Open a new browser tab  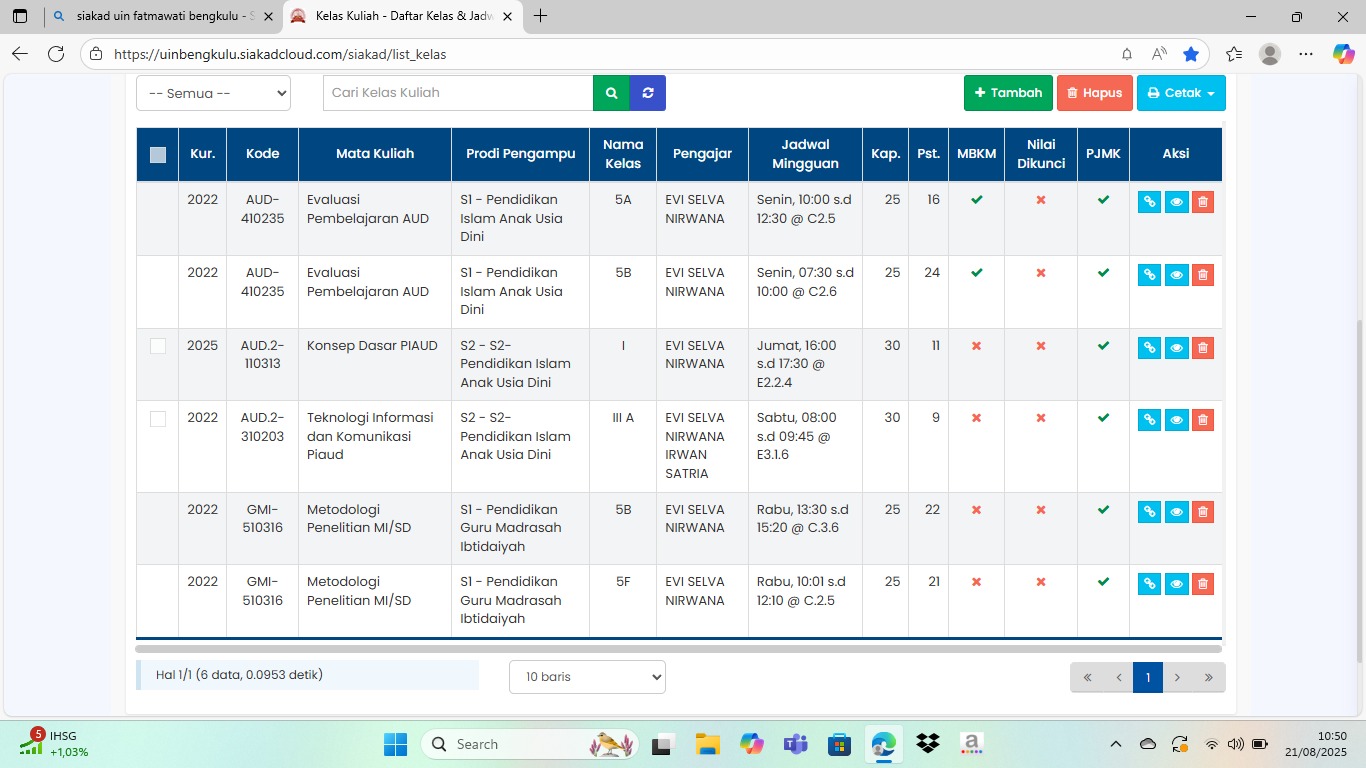541,16
